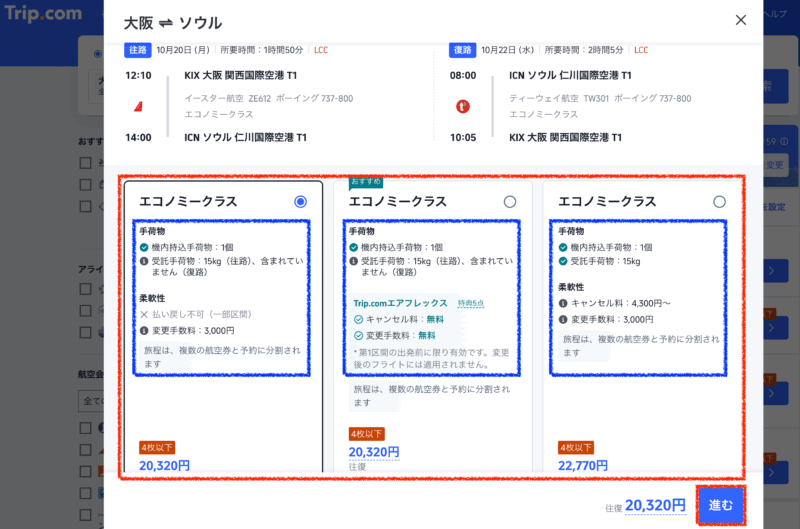Select the 22,770円 economy fare radio button
The height and width of the screenshot is (529, 800).
tap(719, 202)
